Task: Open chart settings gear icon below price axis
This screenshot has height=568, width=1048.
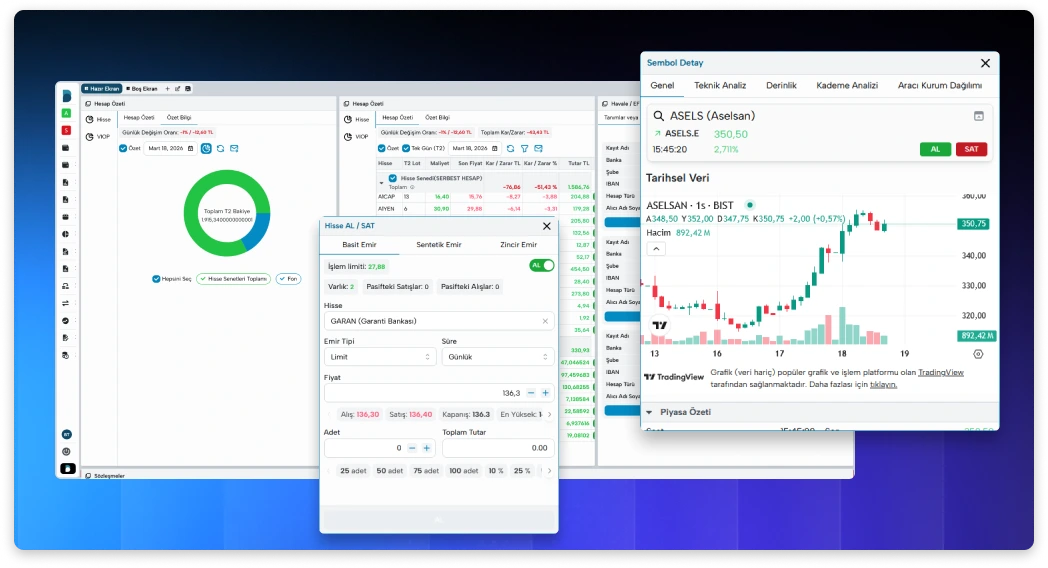Action: pos(978,354)
